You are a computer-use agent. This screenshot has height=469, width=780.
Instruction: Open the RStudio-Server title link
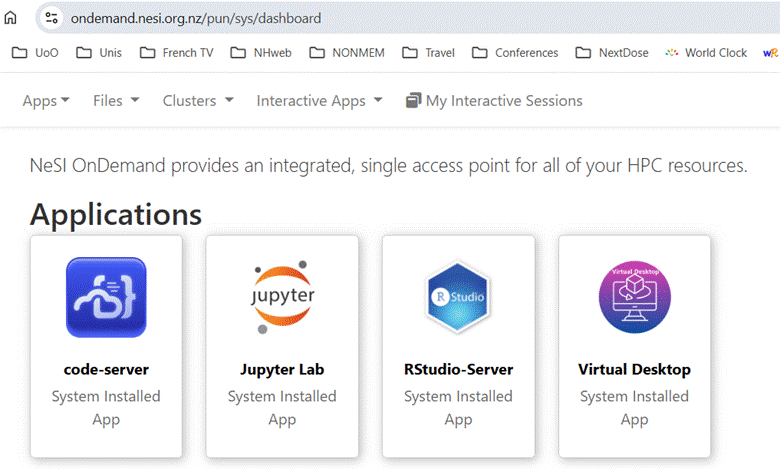(x=458, y=370)
